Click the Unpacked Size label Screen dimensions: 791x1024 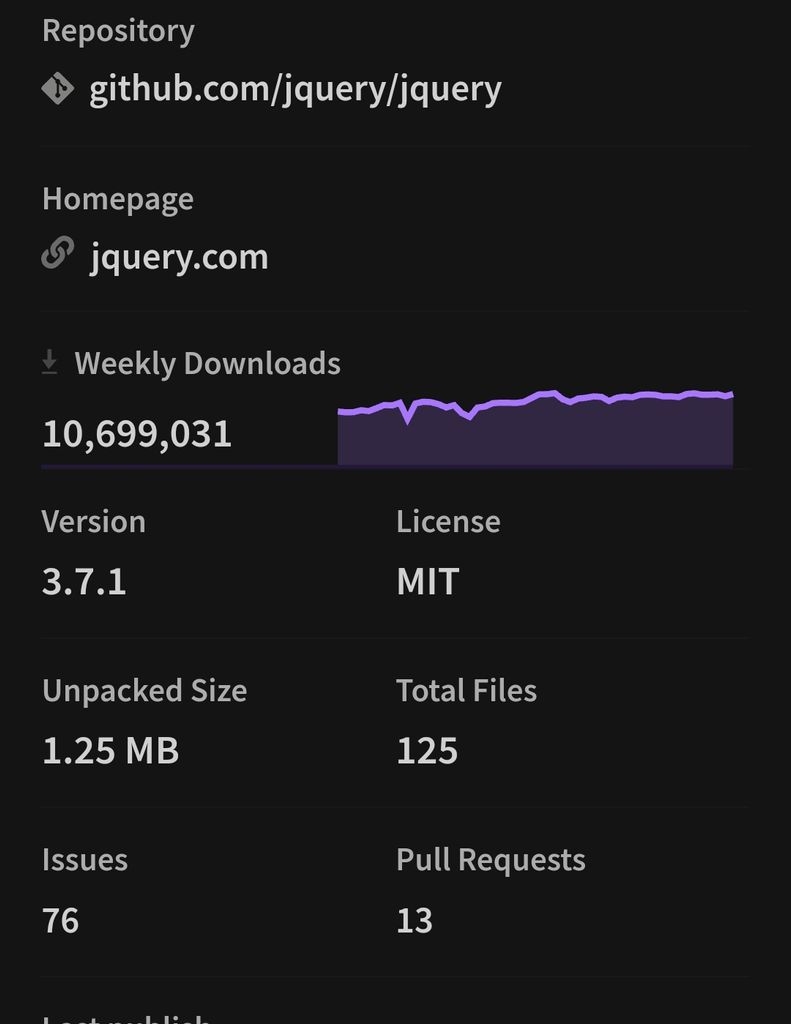pos(144,691)
